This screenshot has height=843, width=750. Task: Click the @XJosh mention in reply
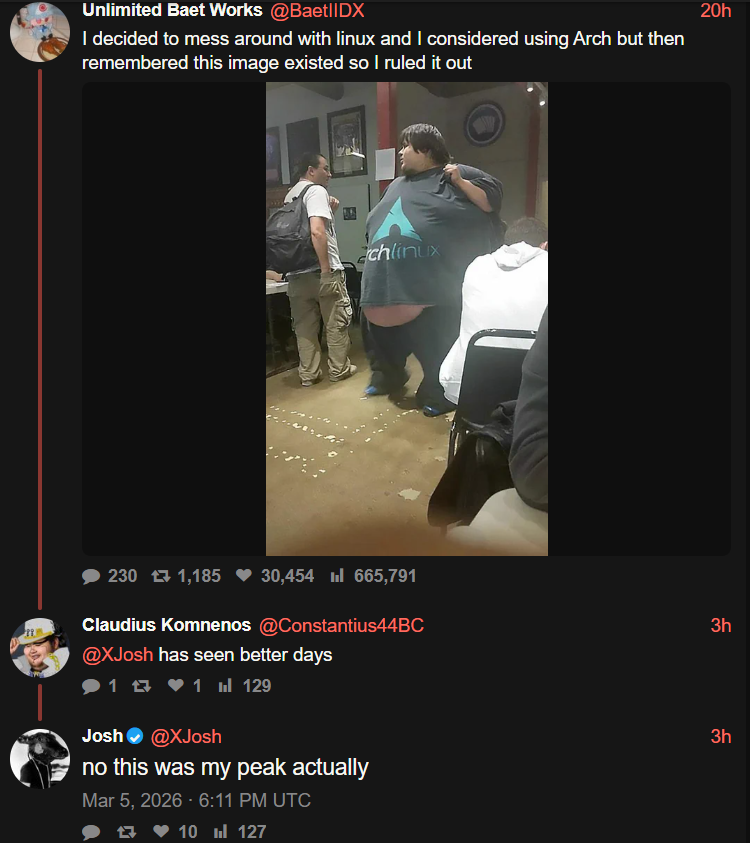(x=118, y=655)
